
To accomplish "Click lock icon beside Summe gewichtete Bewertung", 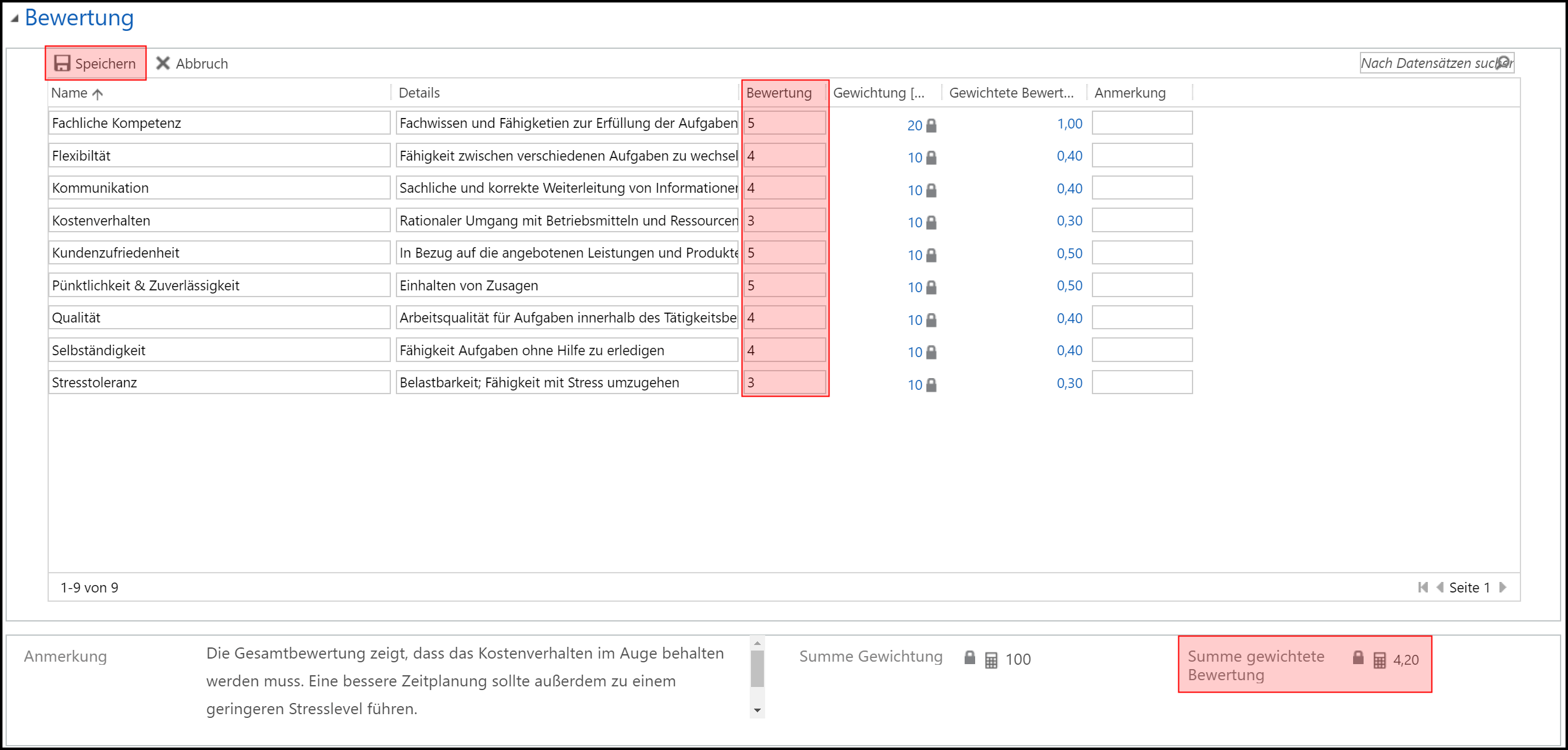I will (1358, 657).
